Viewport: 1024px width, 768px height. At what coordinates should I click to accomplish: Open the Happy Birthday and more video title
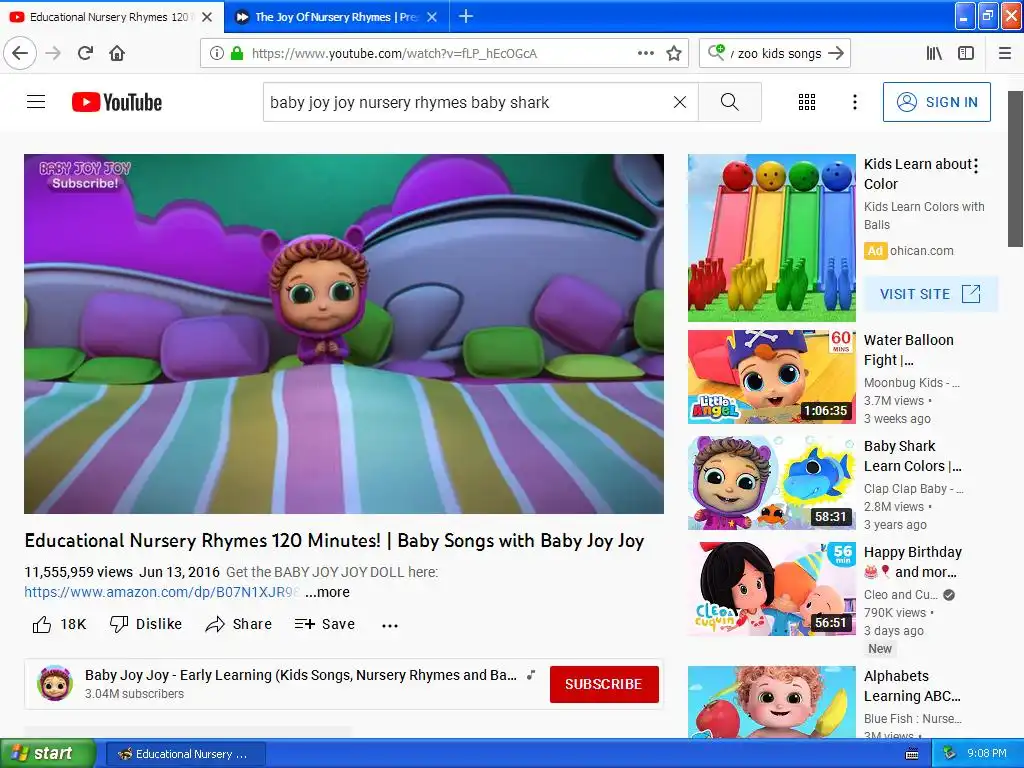[912, 562]
